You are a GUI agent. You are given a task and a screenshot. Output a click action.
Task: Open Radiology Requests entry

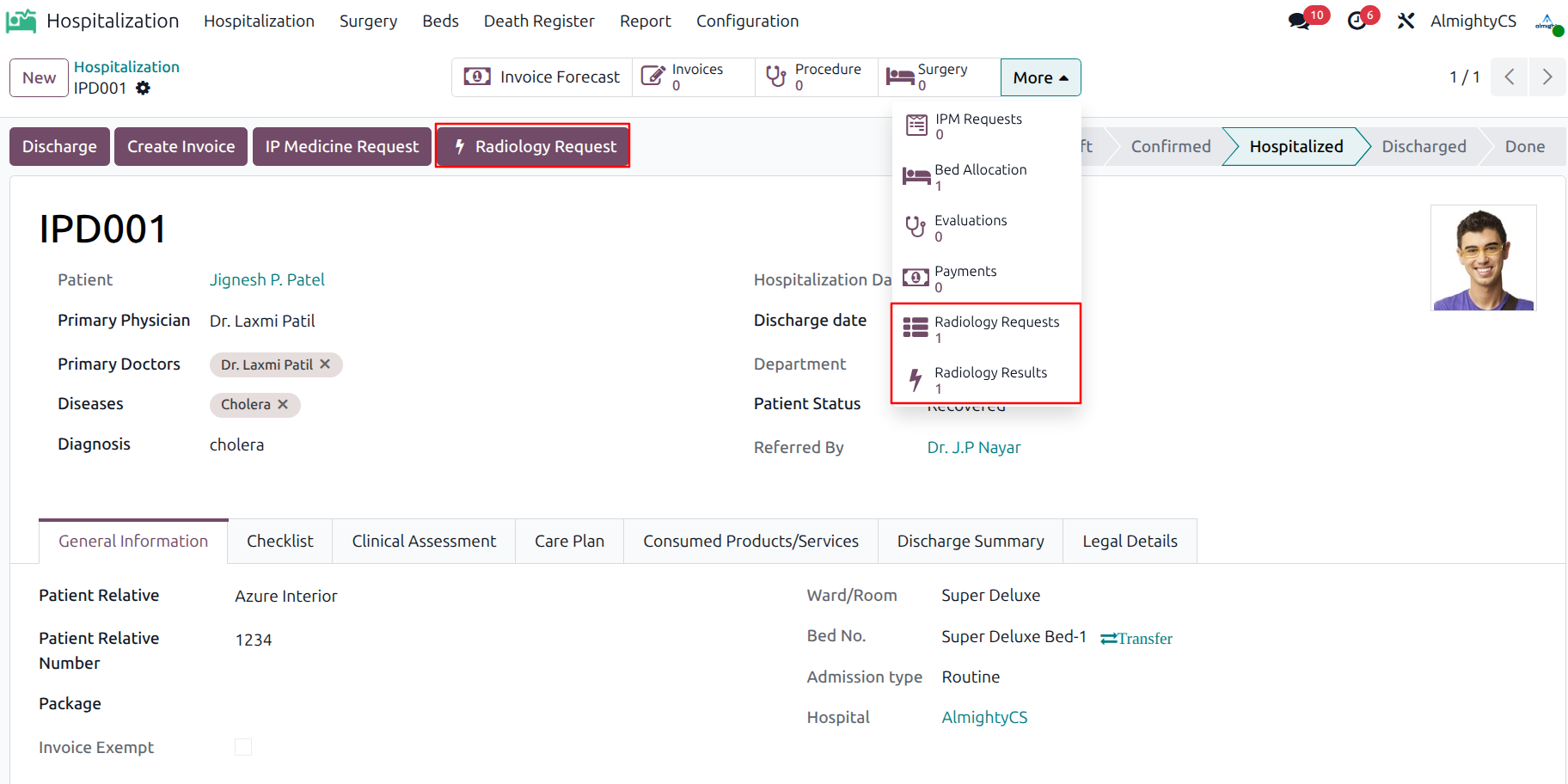[986, 329]
